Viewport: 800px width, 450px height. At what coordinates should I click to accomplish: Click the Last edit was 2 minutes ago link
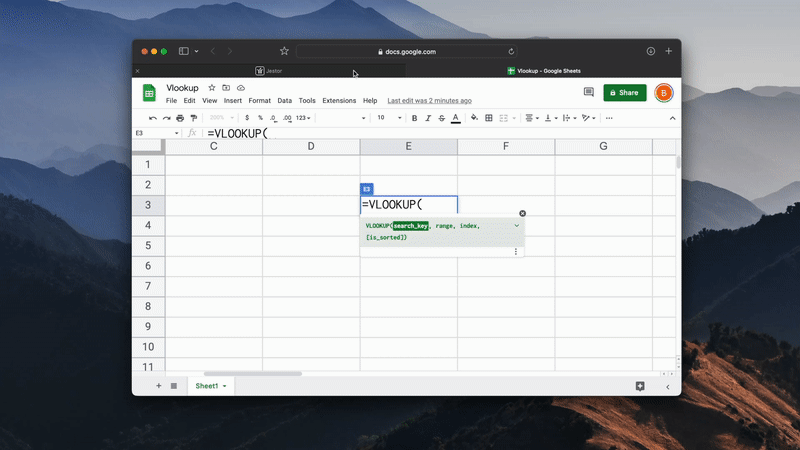430,101
